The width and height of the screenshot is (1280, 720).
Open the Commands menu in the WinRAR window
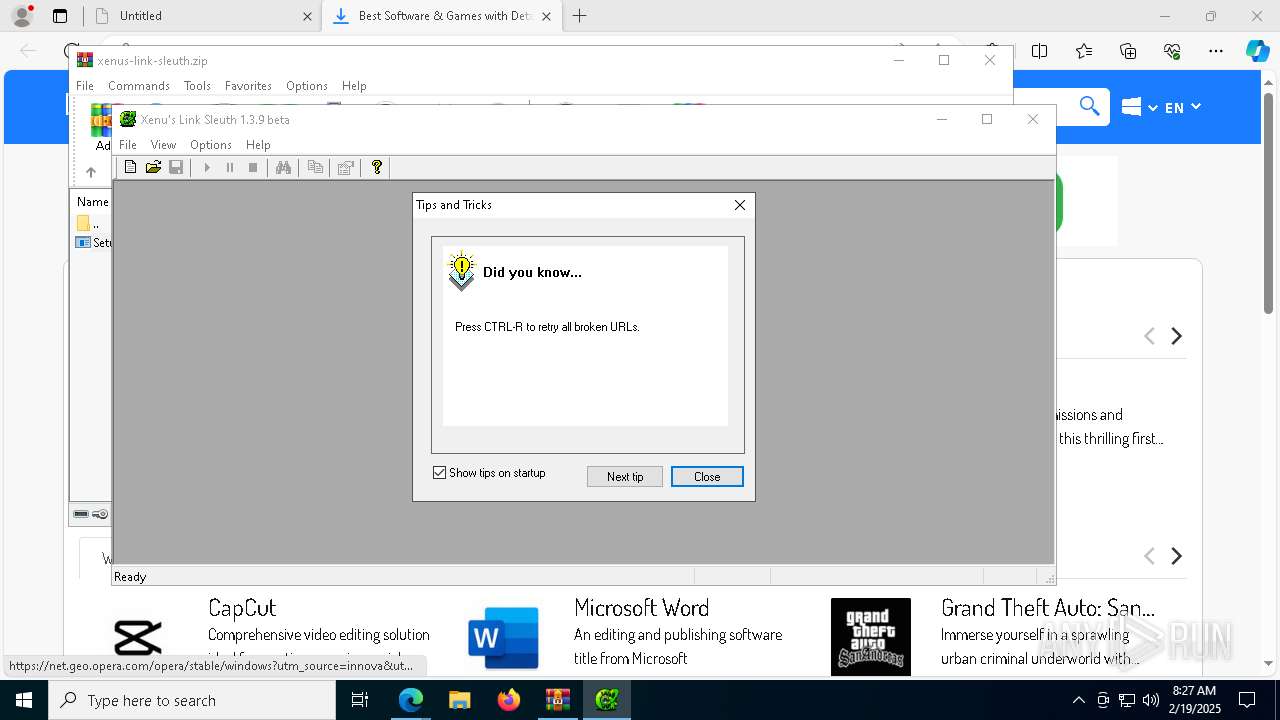pos(139,86)
